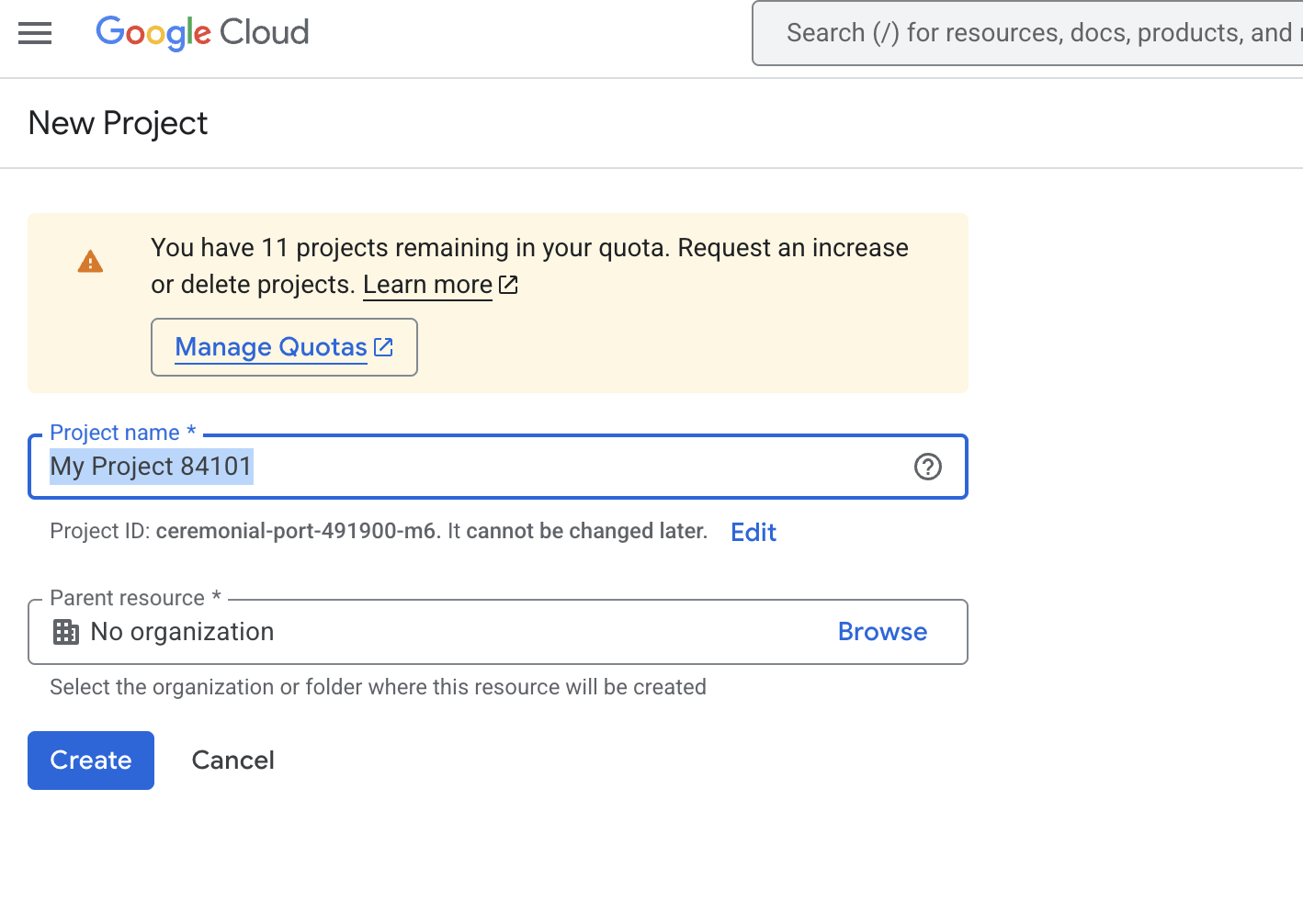Viewport: 1303px width, 924px height.
Task: Click the Create button
Action: 90,760
